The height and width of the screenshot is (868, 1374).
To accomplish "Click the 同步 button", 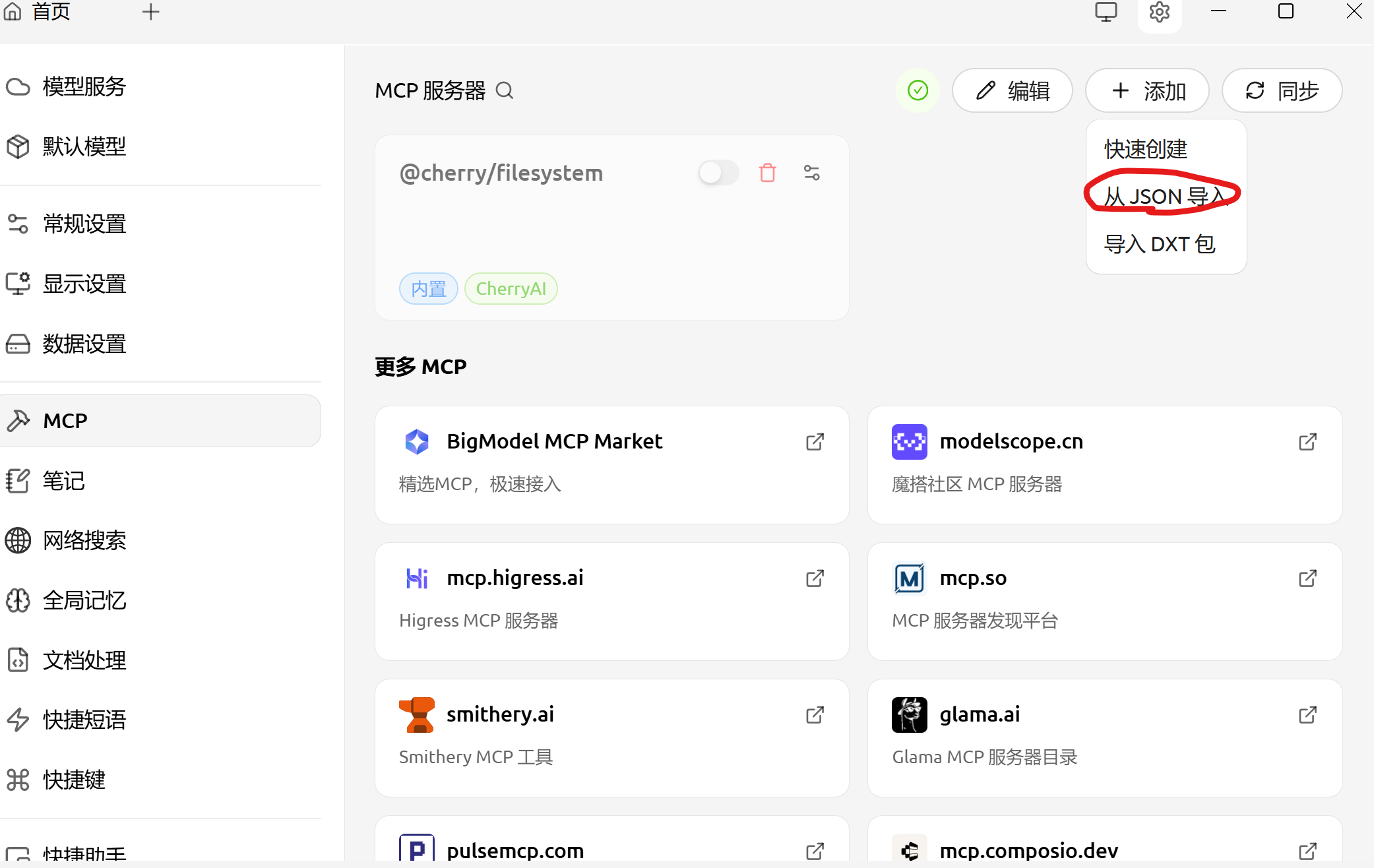I will click(1282, 90).
